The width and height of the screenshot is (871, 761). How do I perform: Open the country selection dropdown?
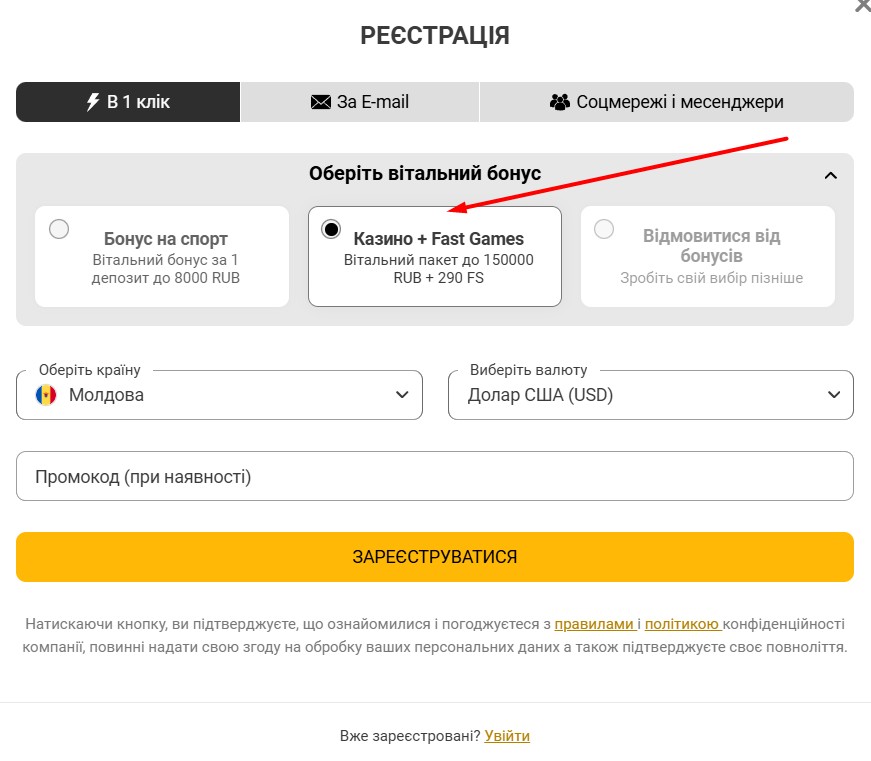[x=219, y=395]
